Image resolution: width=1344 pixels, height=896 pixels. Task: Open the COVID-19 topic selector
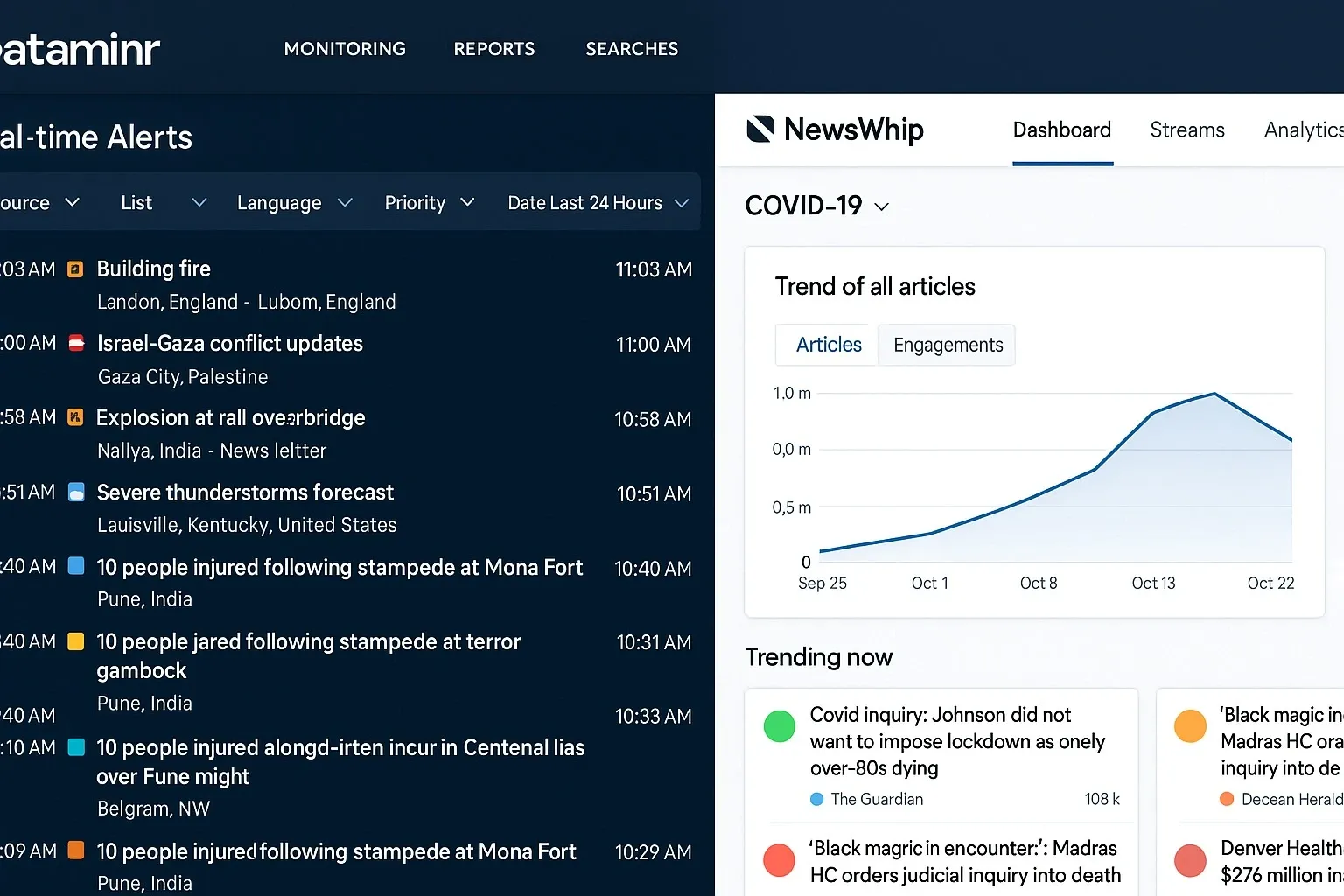point(817,206)
